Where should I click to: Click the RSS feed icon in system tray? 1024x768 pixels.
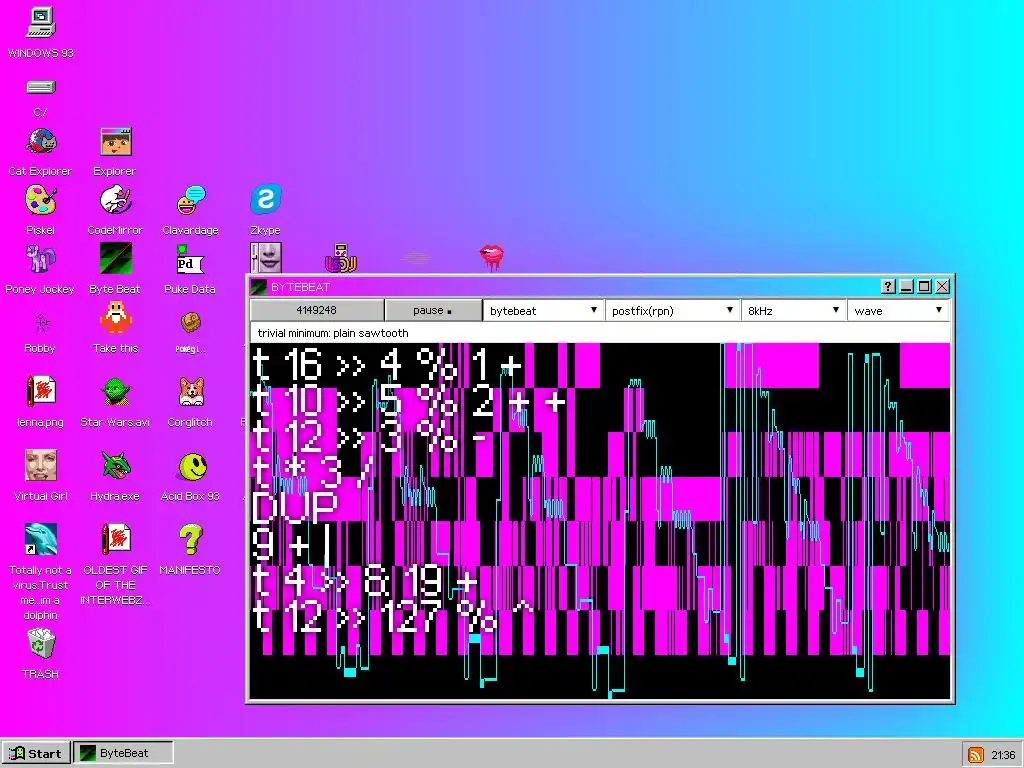pos(975,754)
